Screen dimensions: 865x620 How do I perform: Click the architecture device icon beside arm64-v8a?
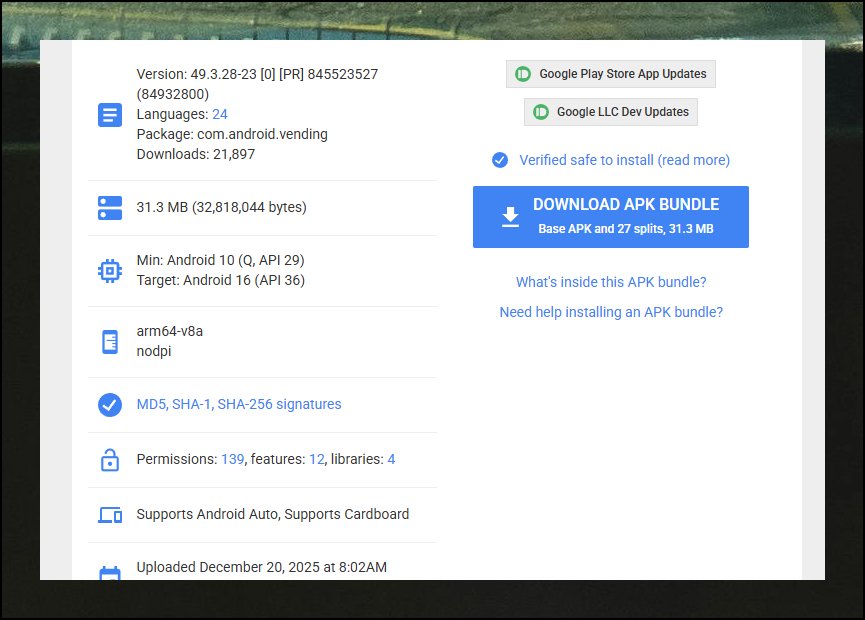point(110,341)
